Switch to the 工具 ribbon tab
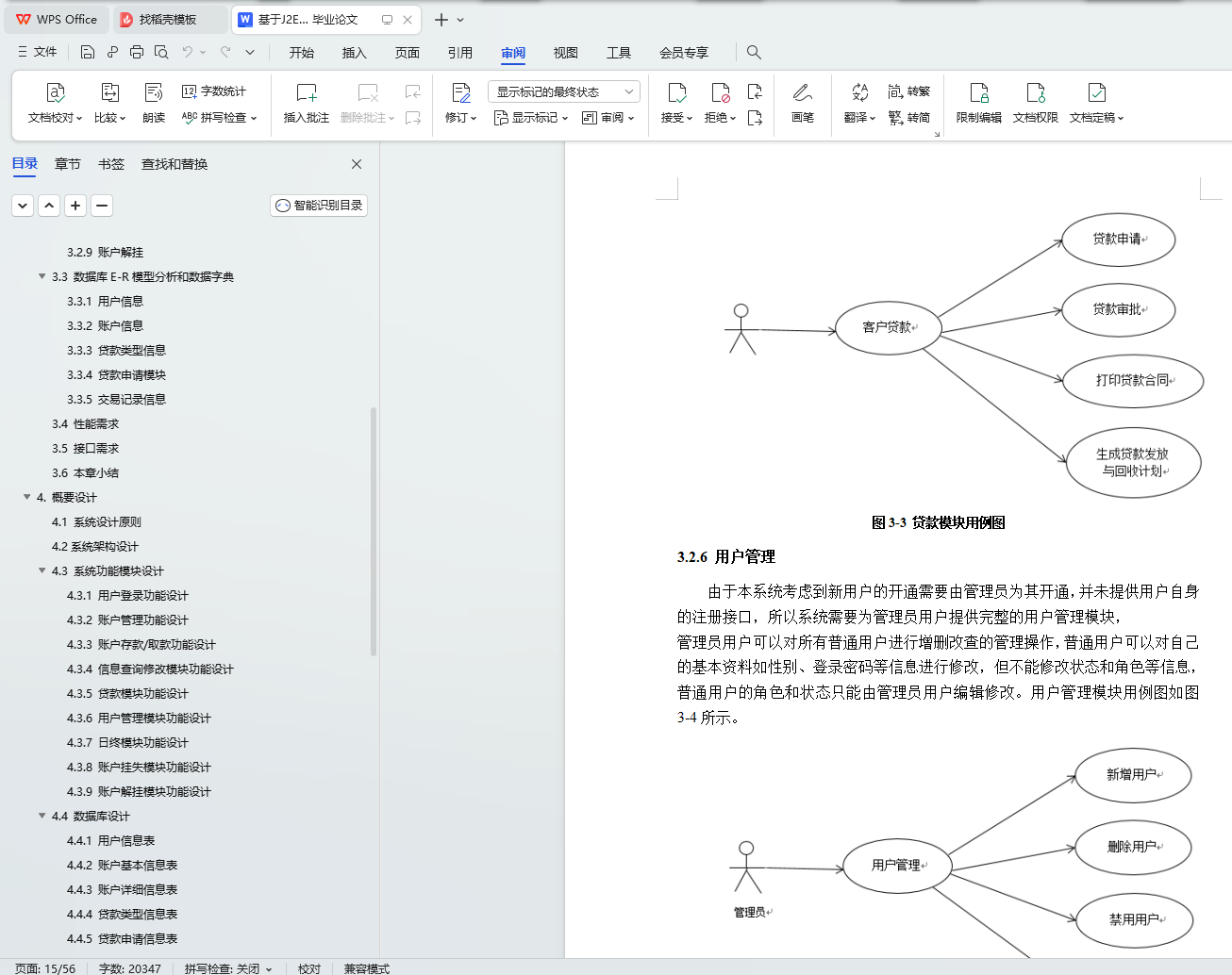The image size is (1232, 975). [619, 53]
